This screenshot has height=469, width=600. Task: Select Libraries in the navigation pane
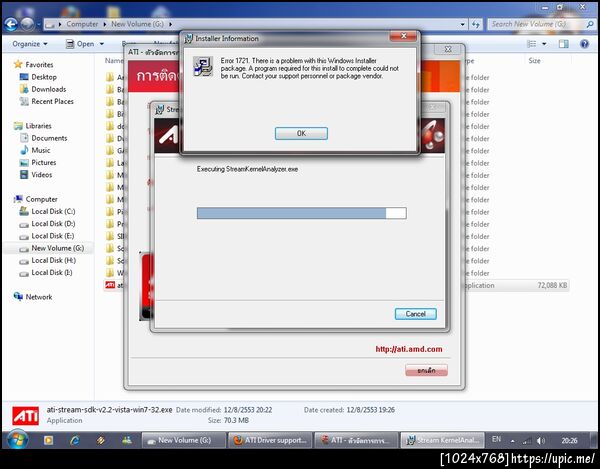click(x=38, y=126)
